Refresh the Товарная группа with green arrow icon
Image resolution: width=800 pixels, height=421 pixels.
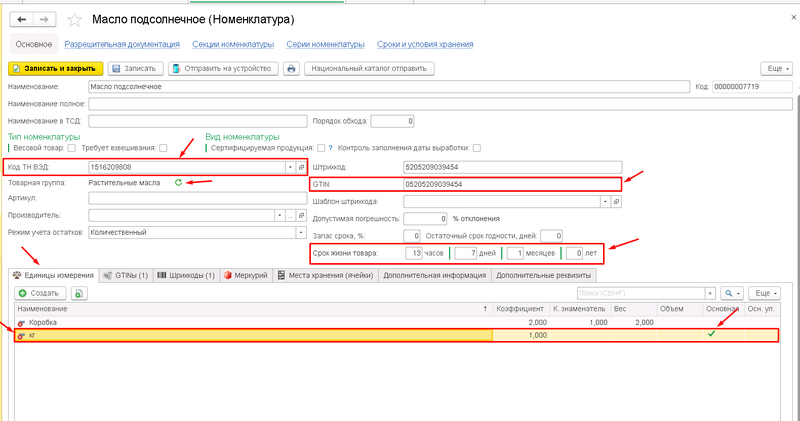[178, 182]
